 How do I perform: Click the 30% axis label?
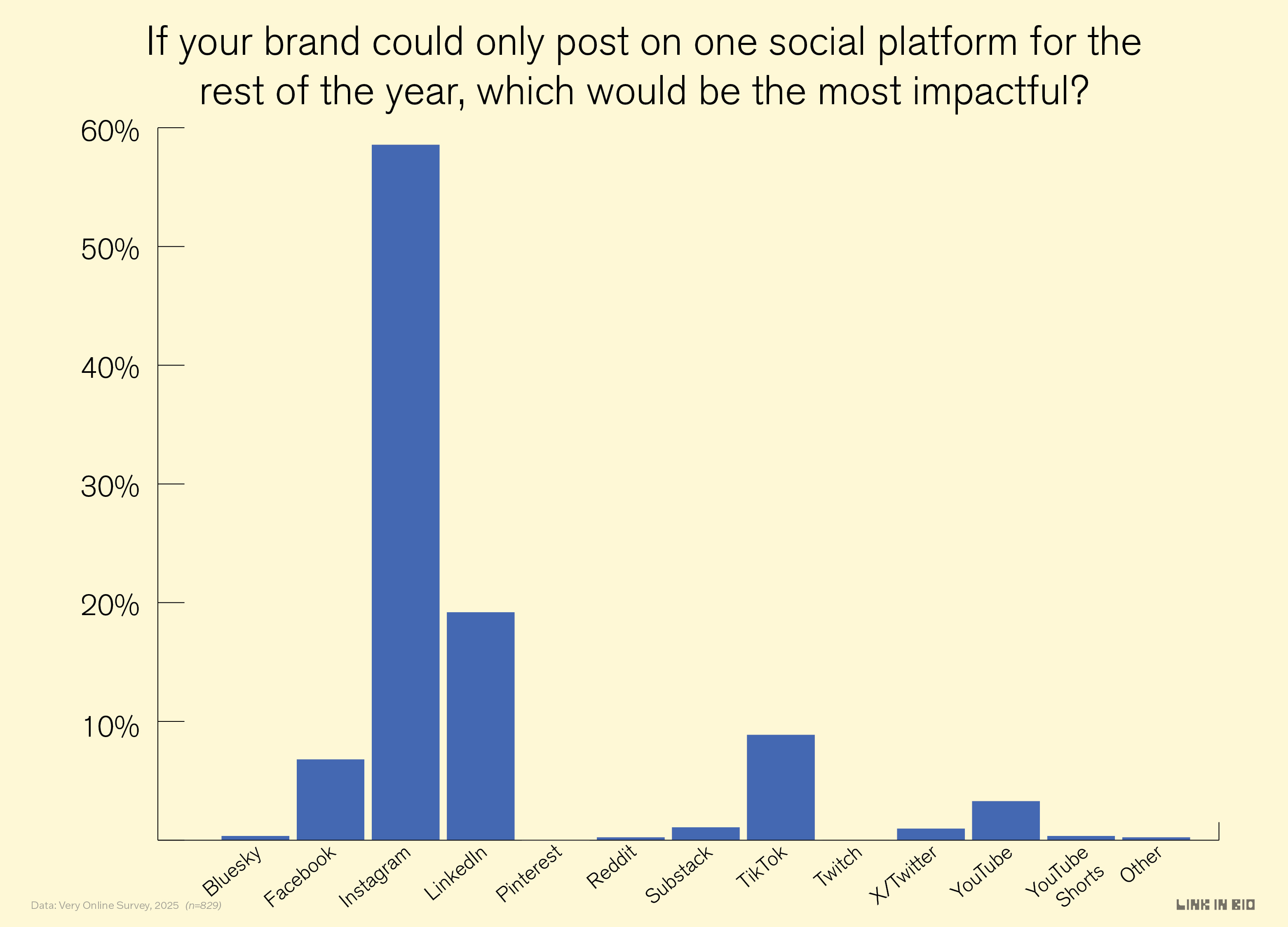pyautogui.click(x=110, y=487)
